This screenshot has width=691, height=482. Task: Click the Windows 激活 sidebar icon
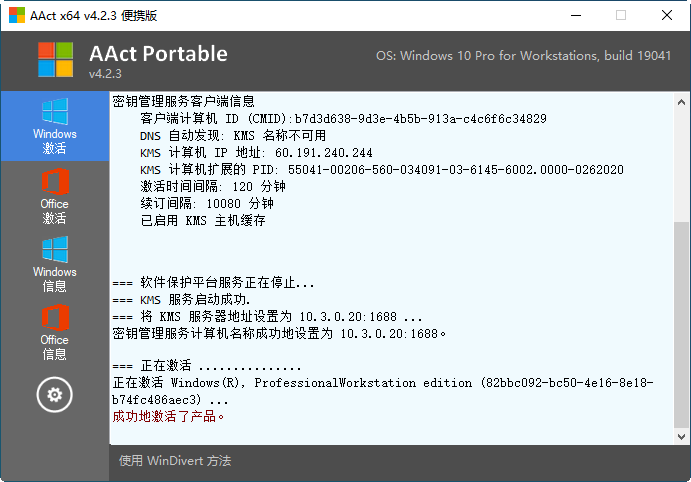pos(54,125)
